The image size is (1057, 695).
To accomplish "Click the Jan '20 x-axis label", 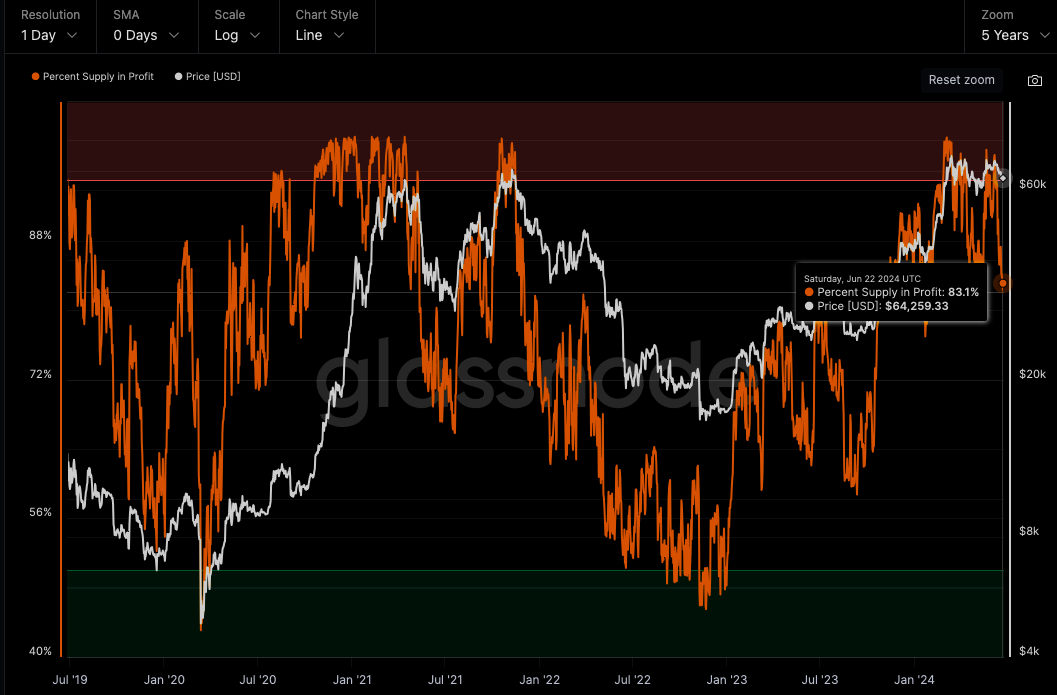I will coord(164,679).
